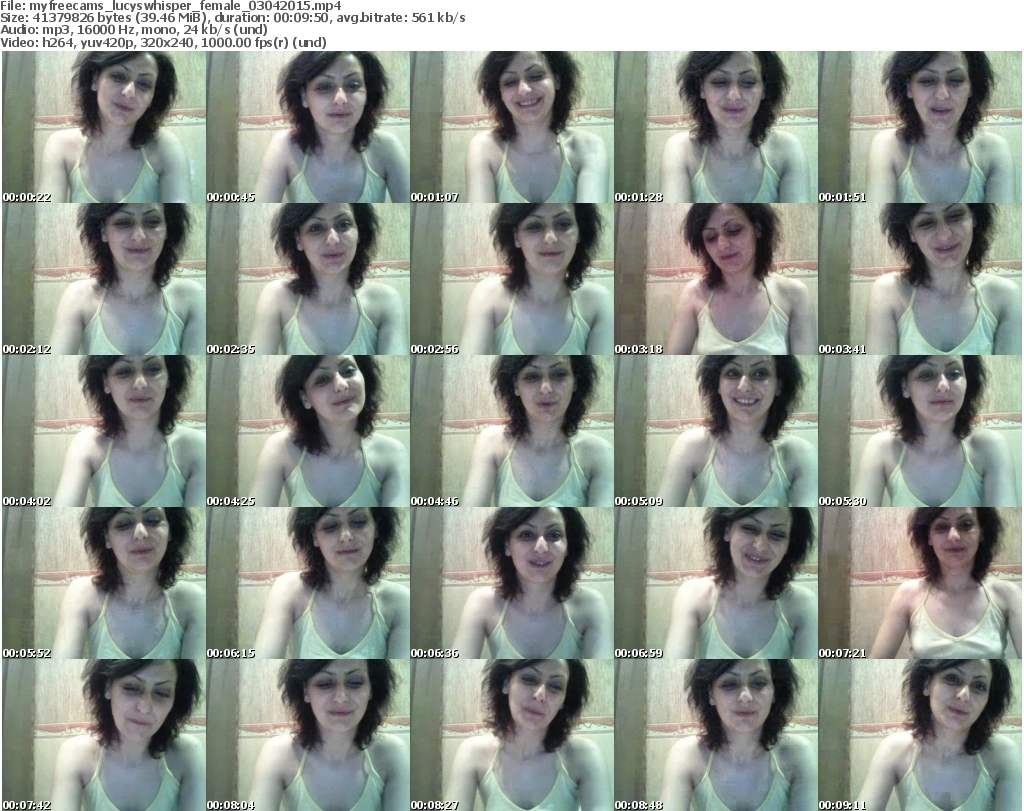The width and height of the screenshot is (1024, 811).
Task: Open the frame at 00:02:56
Action: (511, 279)
